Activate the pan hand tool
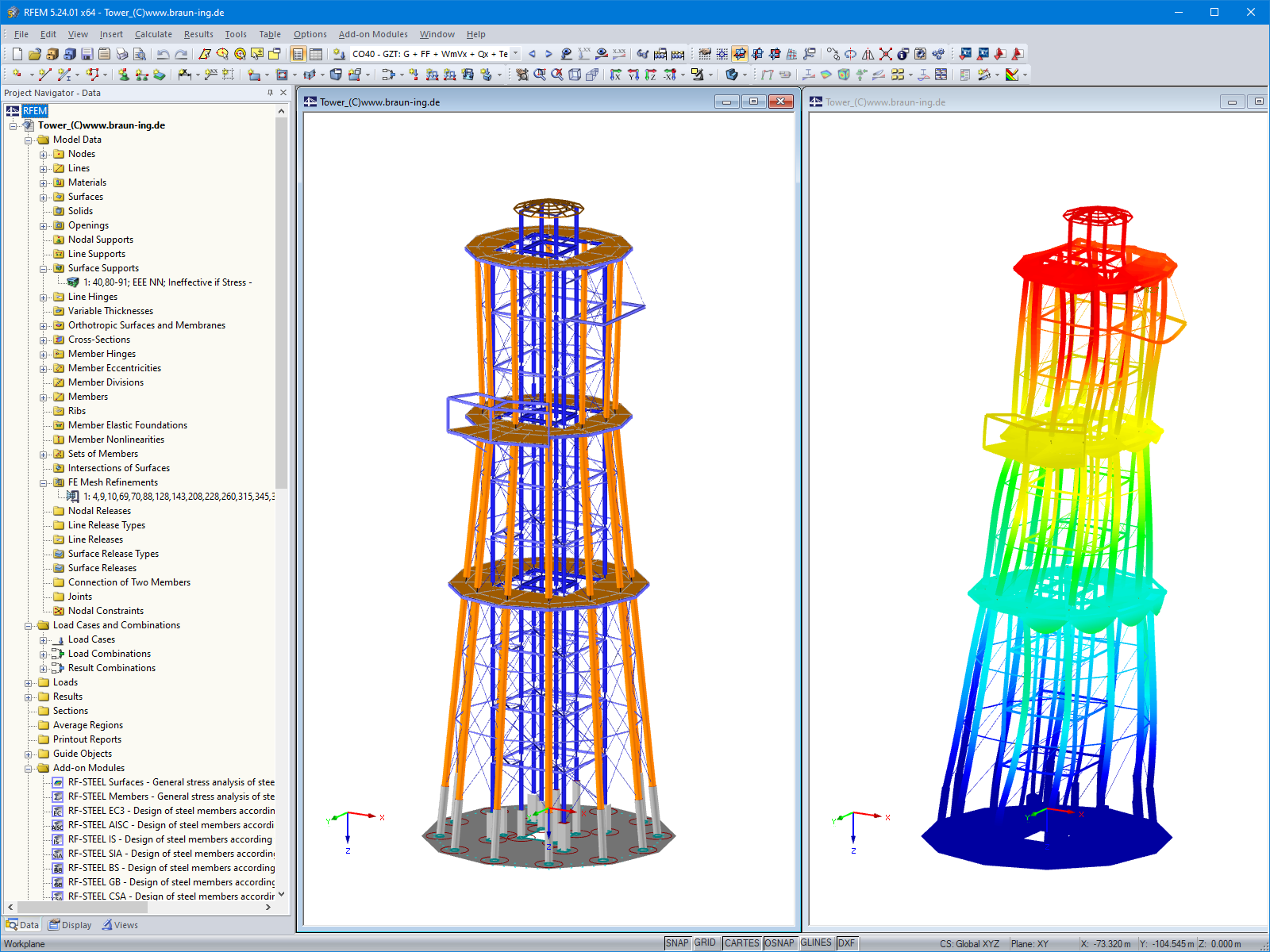Screen dimensions: 1270x952 pyautogui.click(x=705, y=54)
